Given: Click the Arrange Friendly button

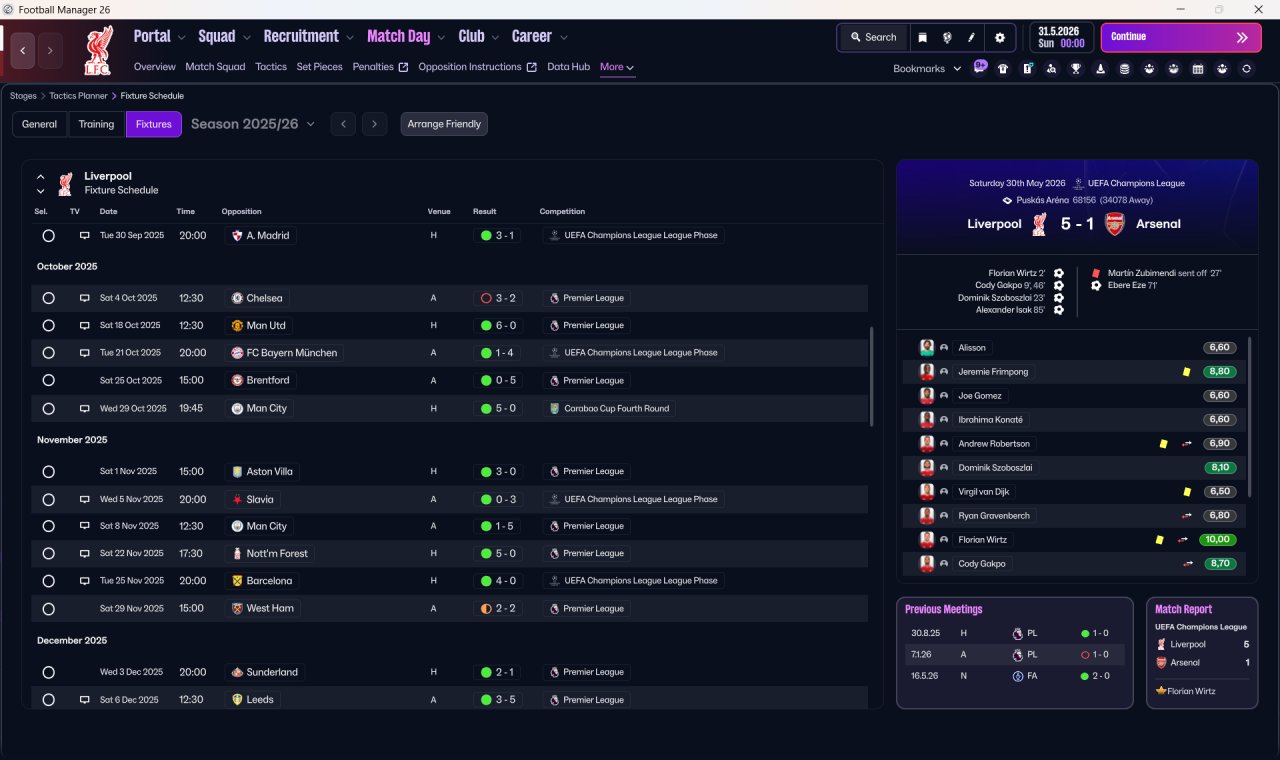Looking at the screenshot, I should (x=444, y=124).
